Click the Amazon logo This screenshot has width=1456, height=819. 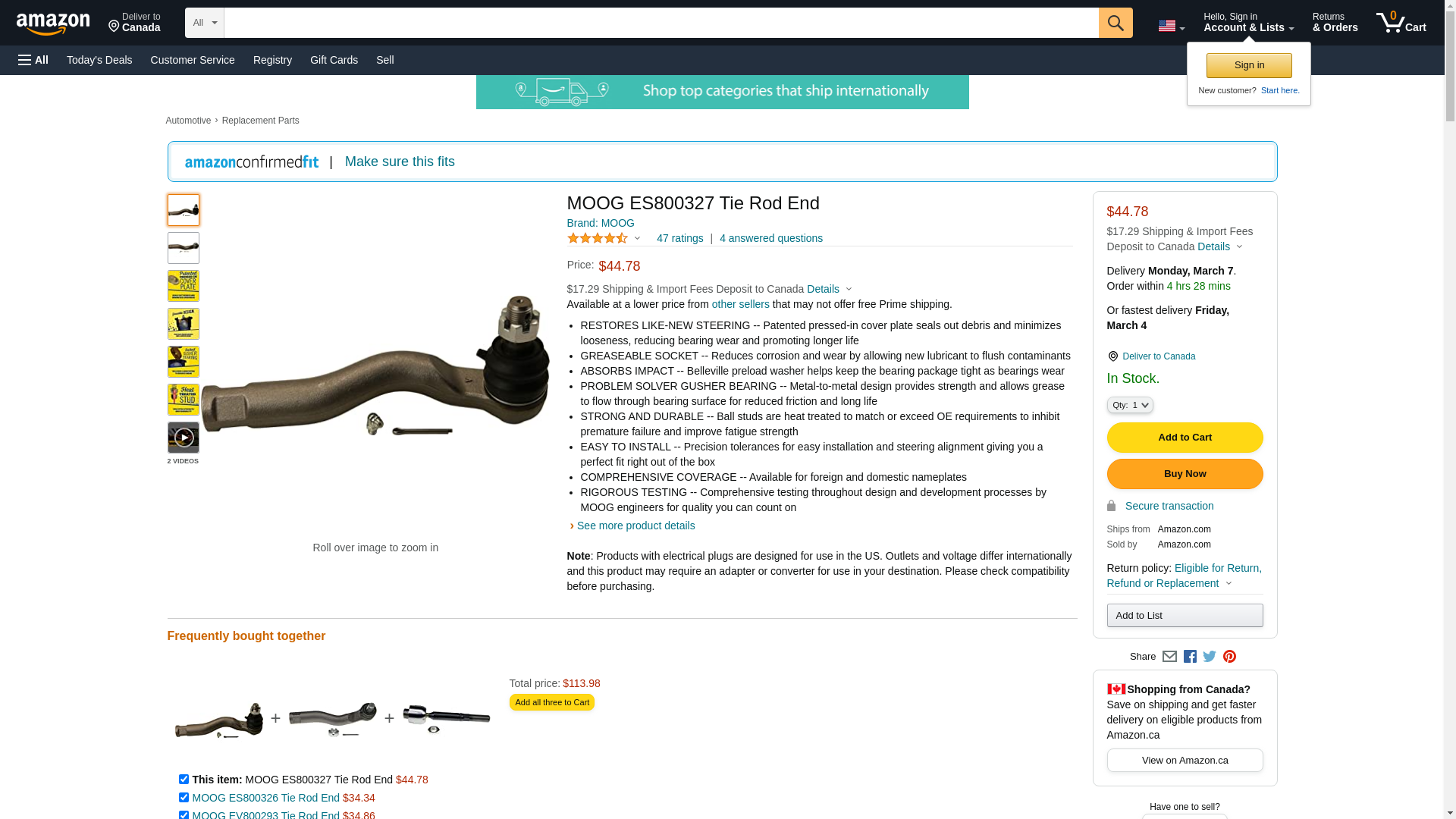pyautogui.click(x=53, y=24)
